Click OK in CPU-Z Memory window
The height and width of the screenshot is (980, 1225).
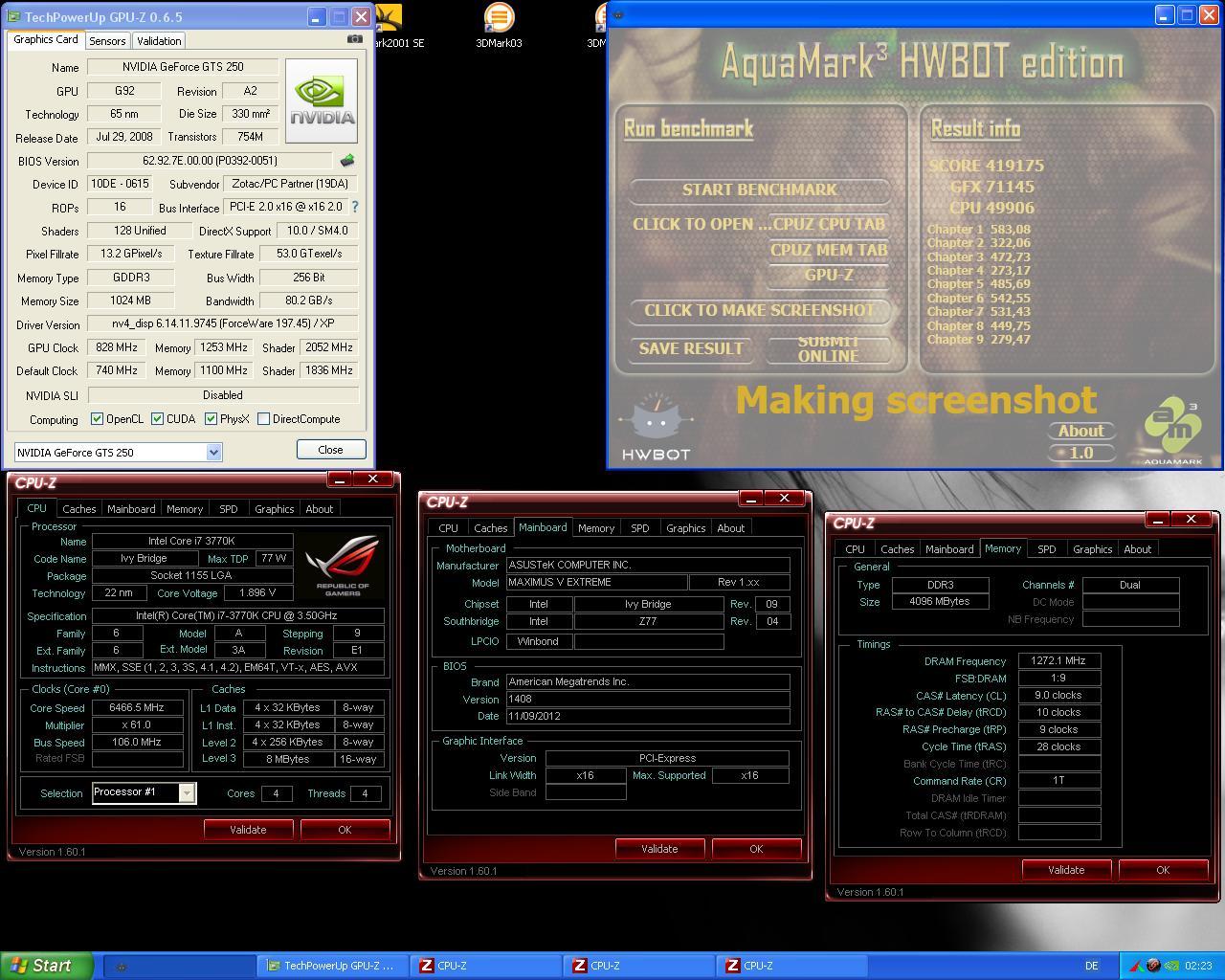point(1163,870)
